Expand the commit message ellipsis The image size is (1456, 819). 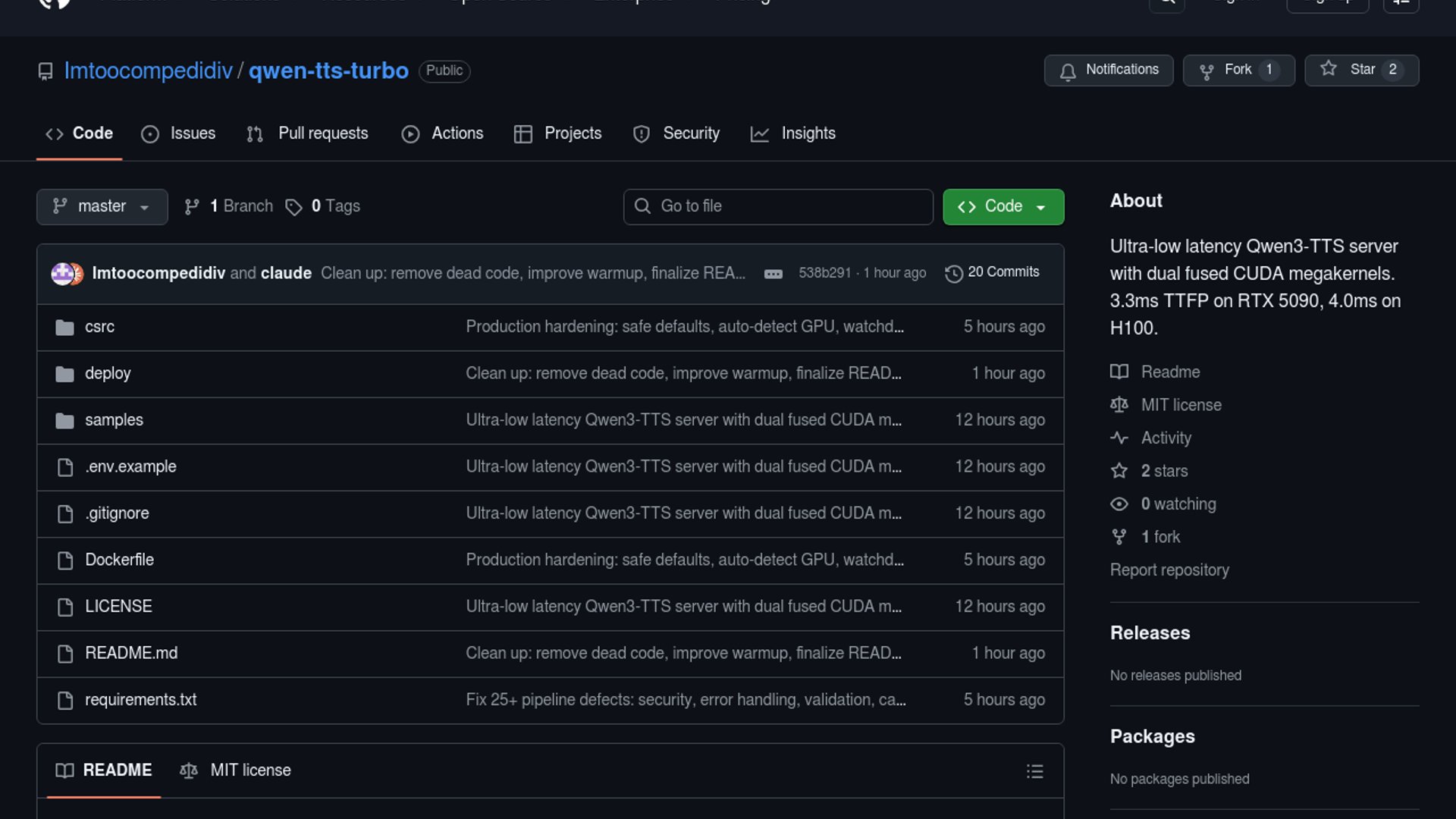[x=773, y=274]
